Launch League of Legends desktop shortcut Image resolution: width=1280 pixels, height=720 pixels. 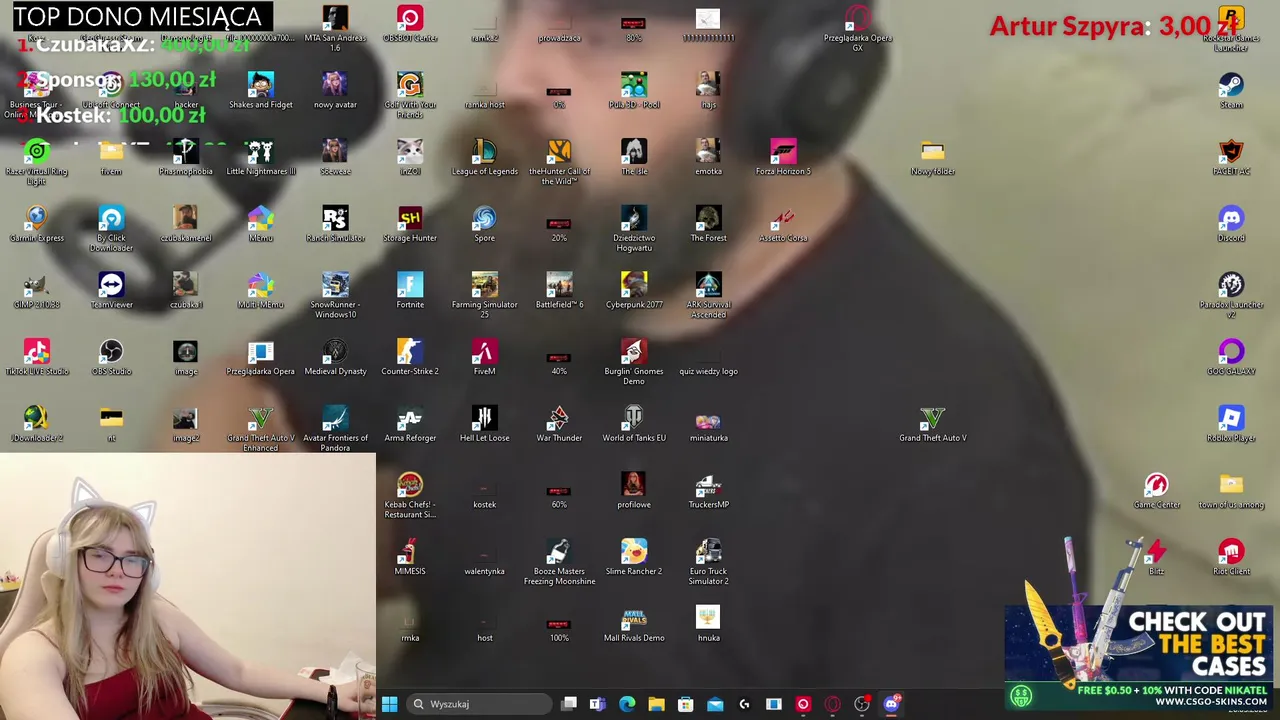coord(484,157)
